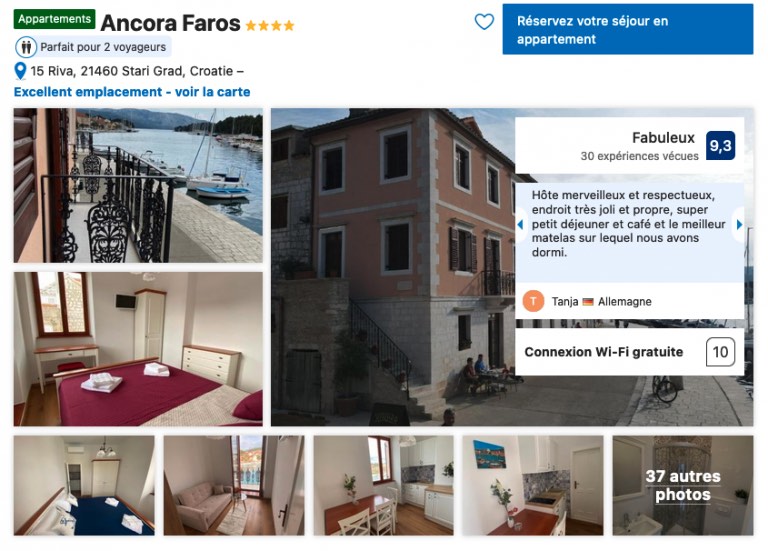Open the red bedspread bedroom photo
Screen dimensions: 768x551
coord(138,349)
